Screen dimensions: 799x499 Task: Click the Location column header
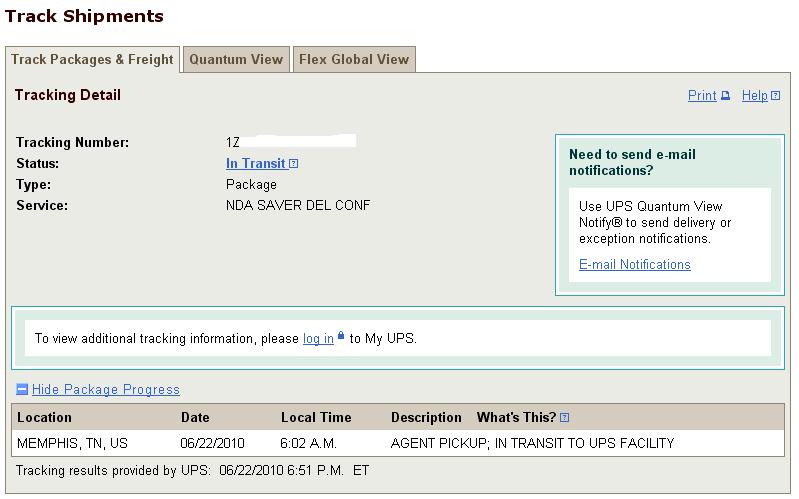tap(44, 417)
